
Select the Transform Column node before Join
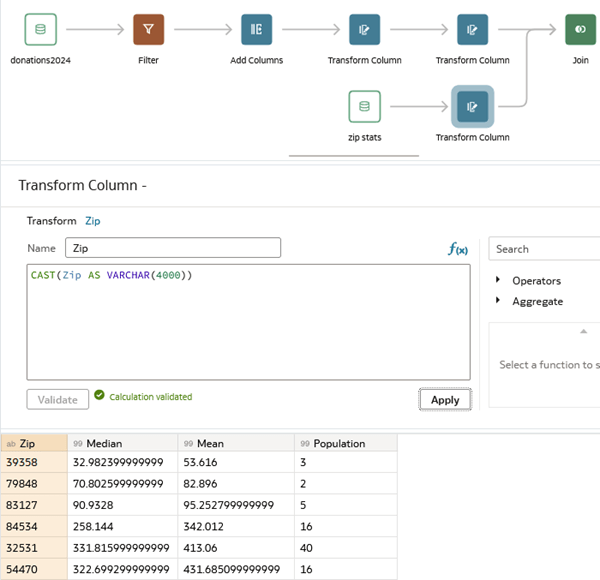point(472,29)
